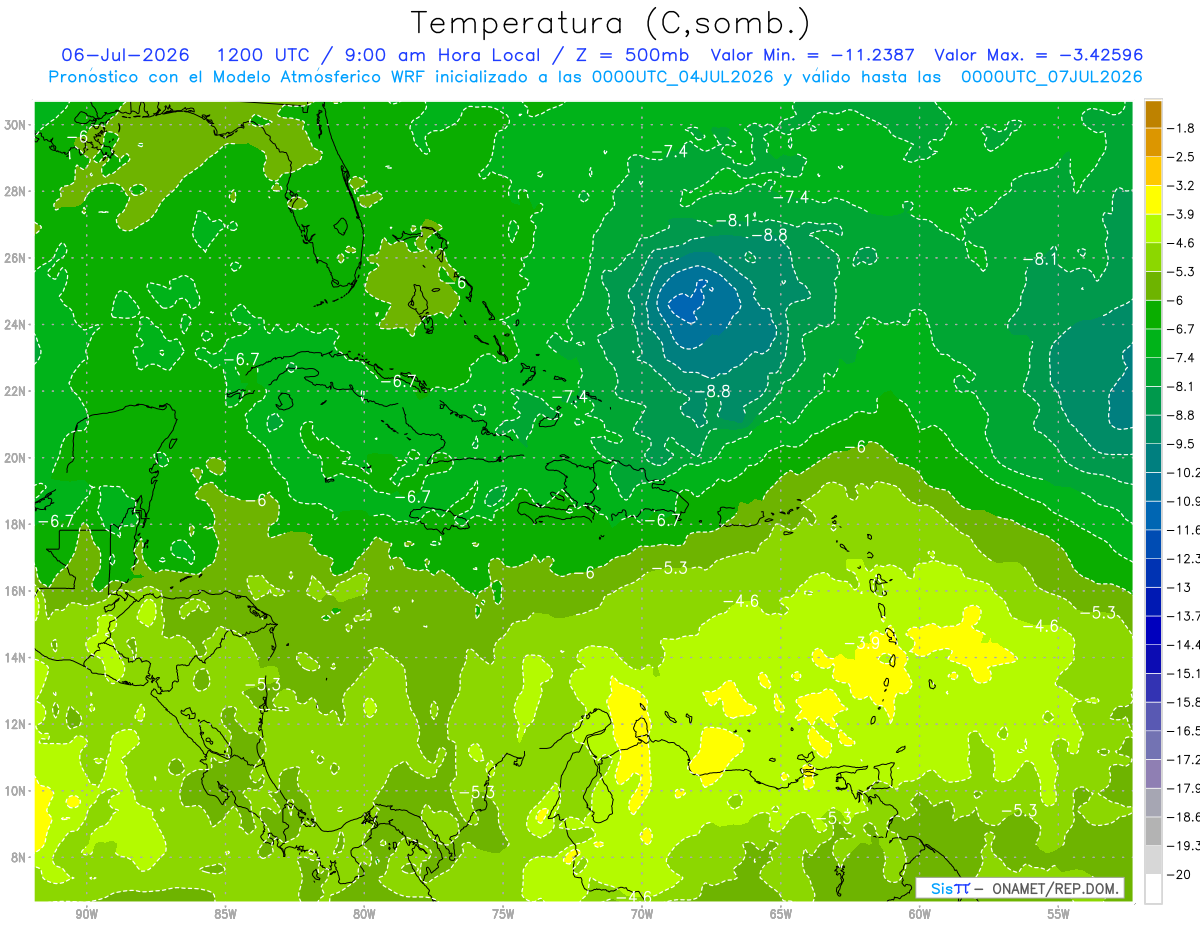Viewport: 1200px width, 927px height.
Task: Click the "8N" latitude axis label
Action: click(x=20, y=857)
